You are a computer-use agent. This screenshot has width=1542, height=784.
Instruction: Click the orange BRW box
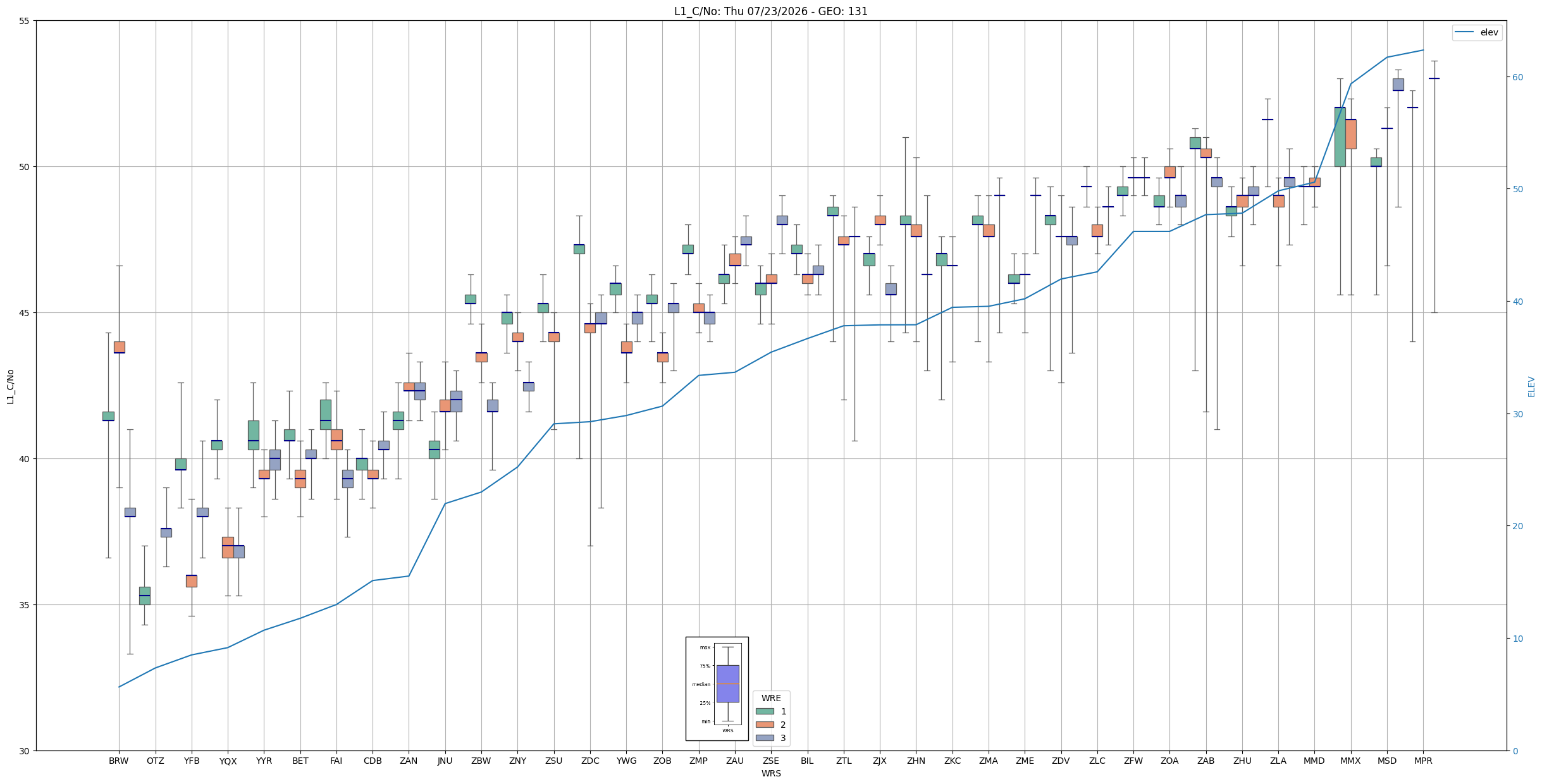pos(119,347)
